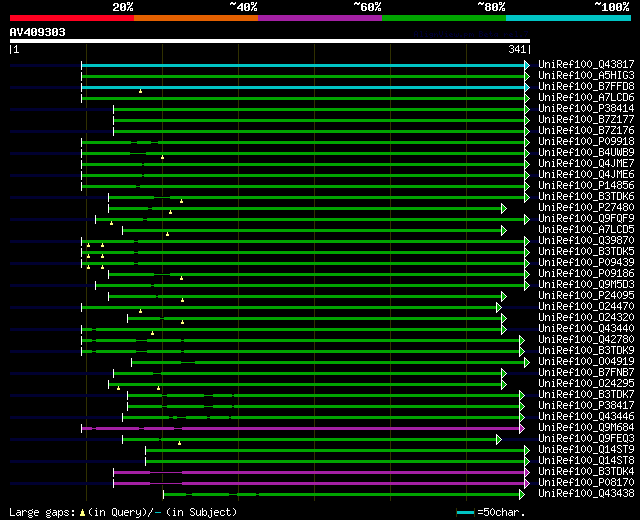Click the AV409303 query name
Screen dimensions: 640x520
(x=38, y=32)
